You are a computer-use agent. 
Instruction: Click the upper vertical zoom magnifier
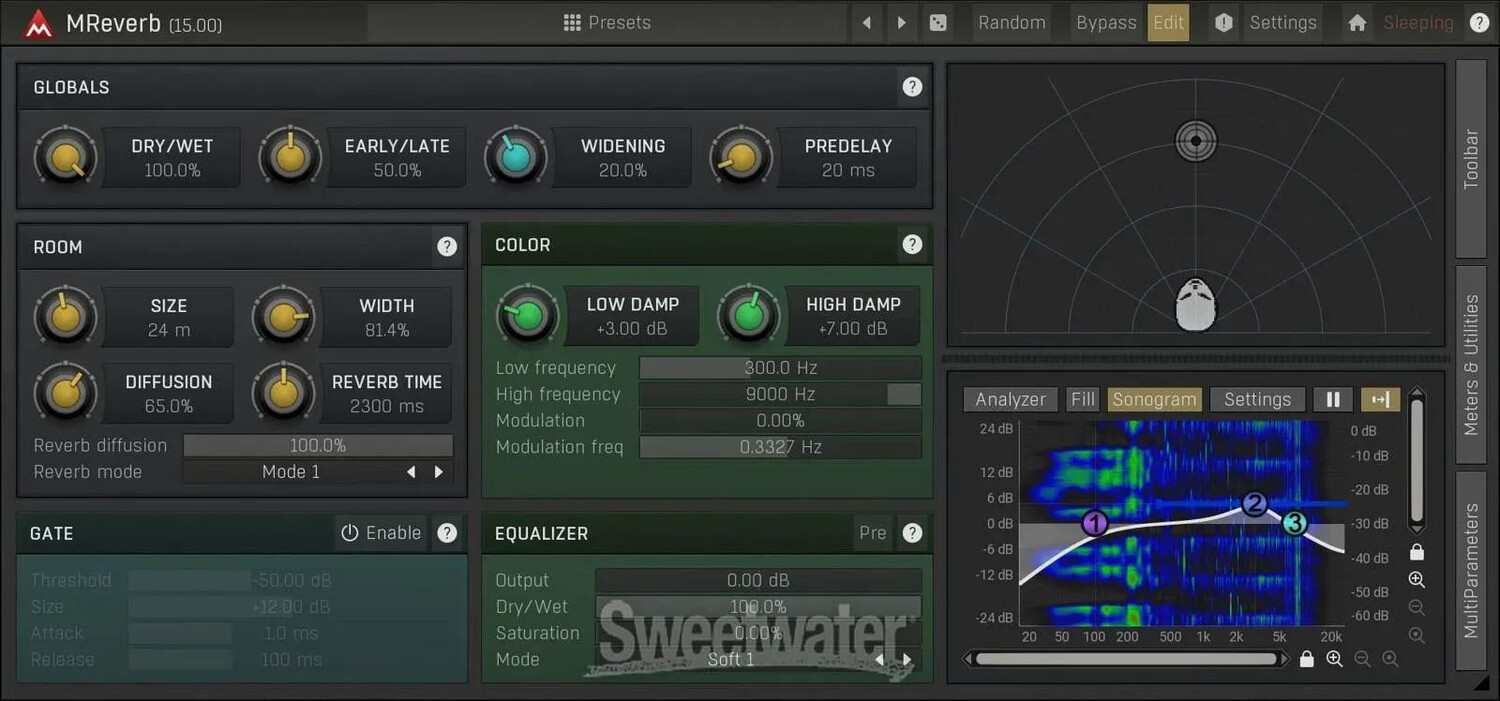click(1416, 580)
